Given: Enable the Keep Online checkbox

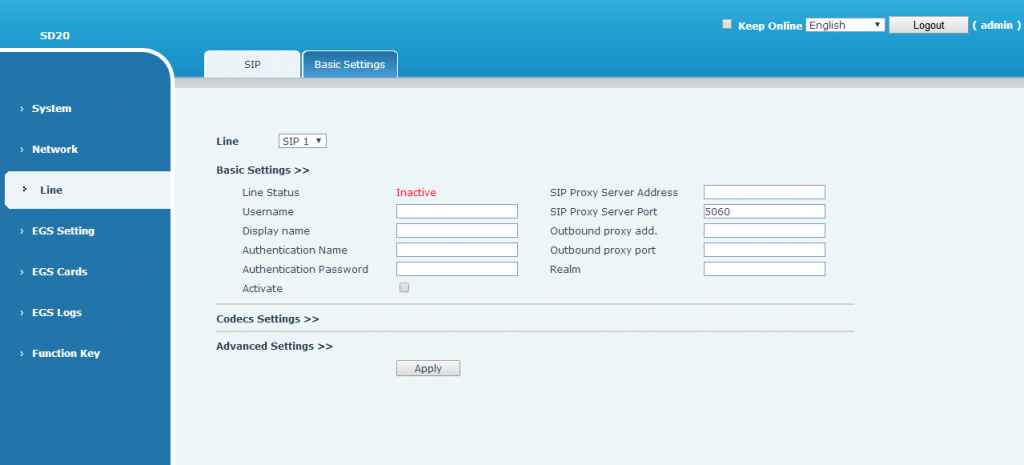Looking at the screenshot, I should [x=727, y=25].
